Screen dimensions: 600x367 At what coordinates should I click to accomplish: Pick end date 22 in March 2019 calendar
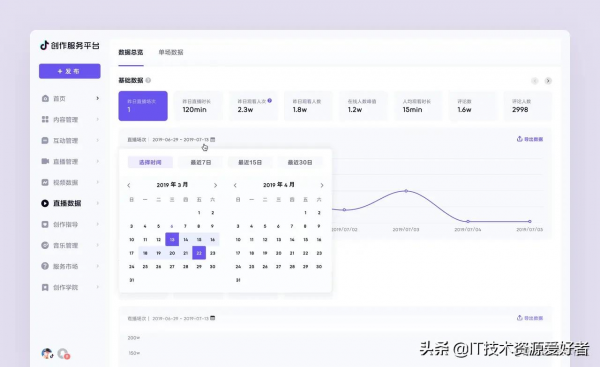[199, 253]
